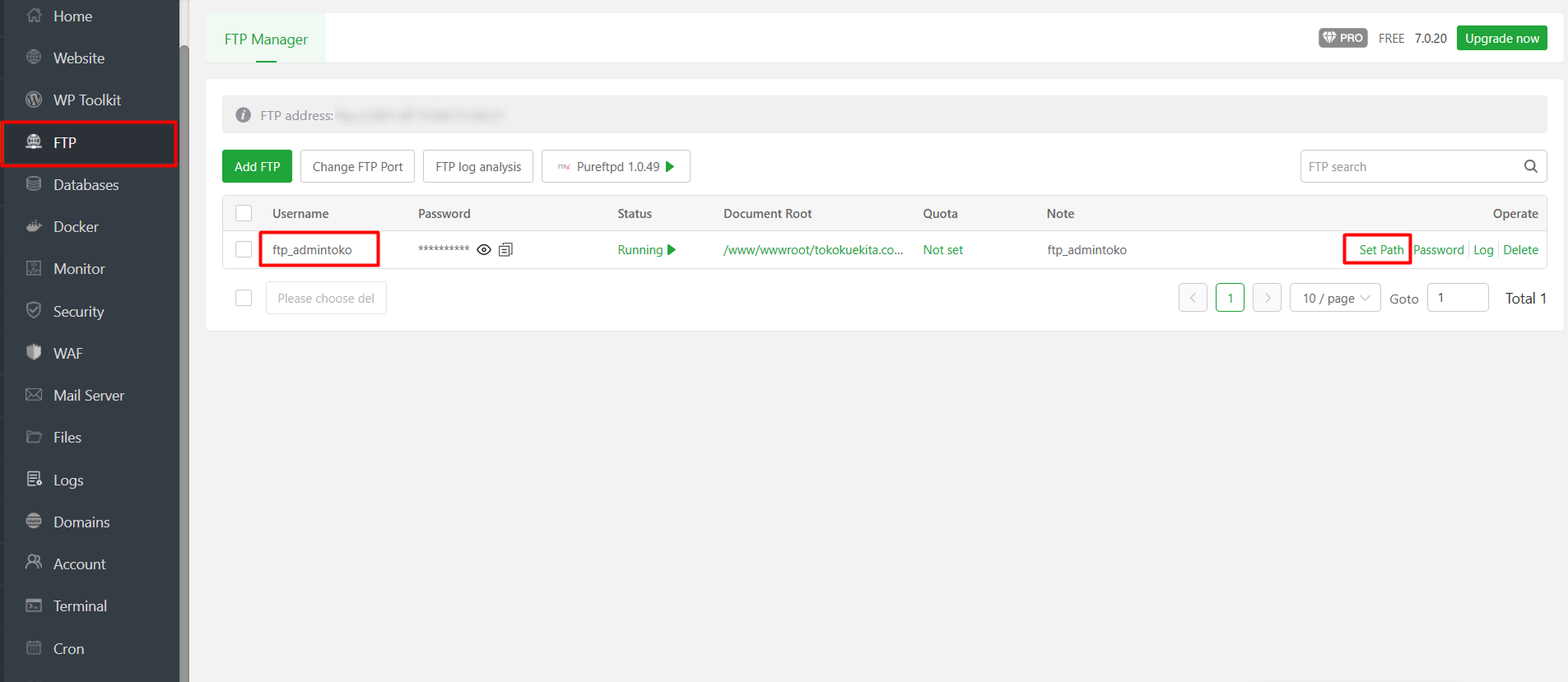Tick the checkbox for ftp_admintoko row

pyautogui.click(x=244, y=249)
